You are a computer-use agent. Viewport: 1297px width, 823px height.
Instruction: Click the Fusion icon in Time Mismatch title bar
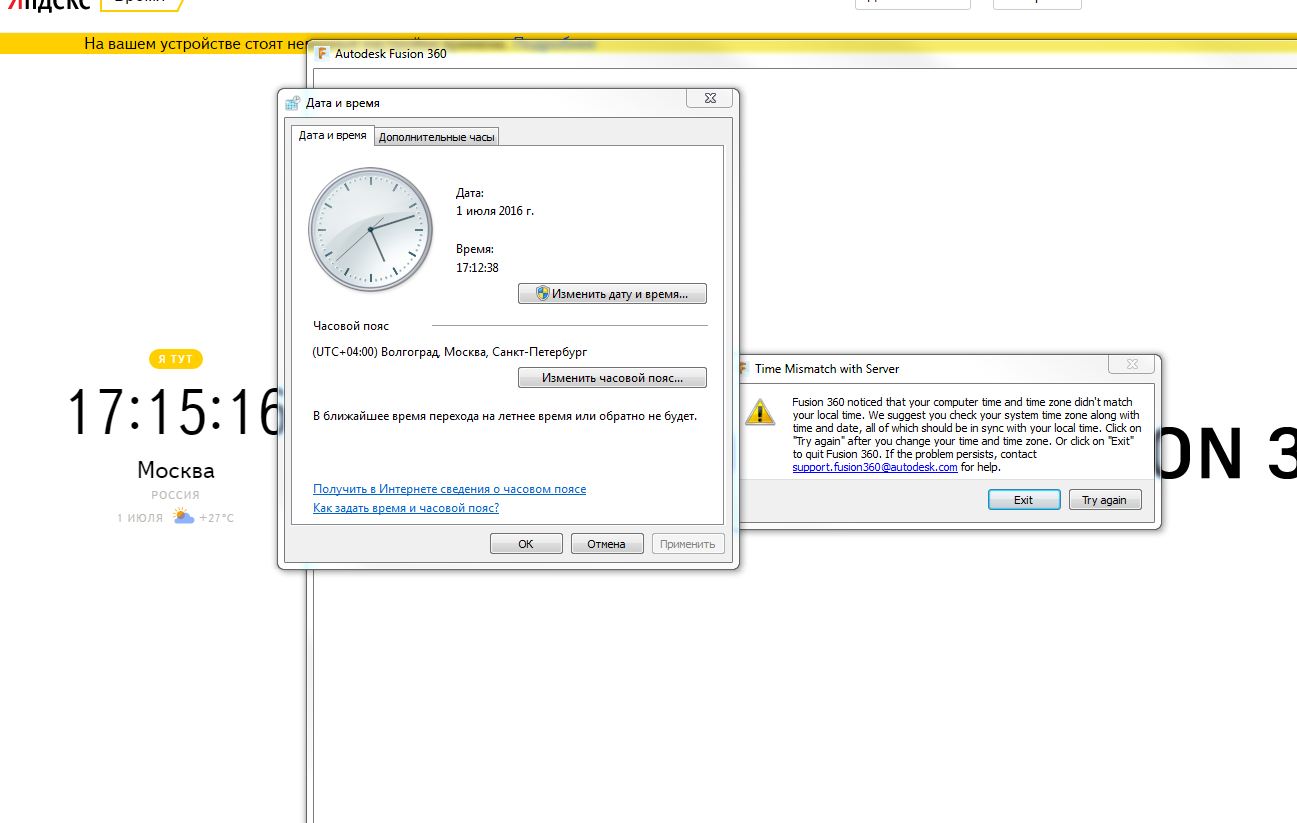(x=742, y=368)
